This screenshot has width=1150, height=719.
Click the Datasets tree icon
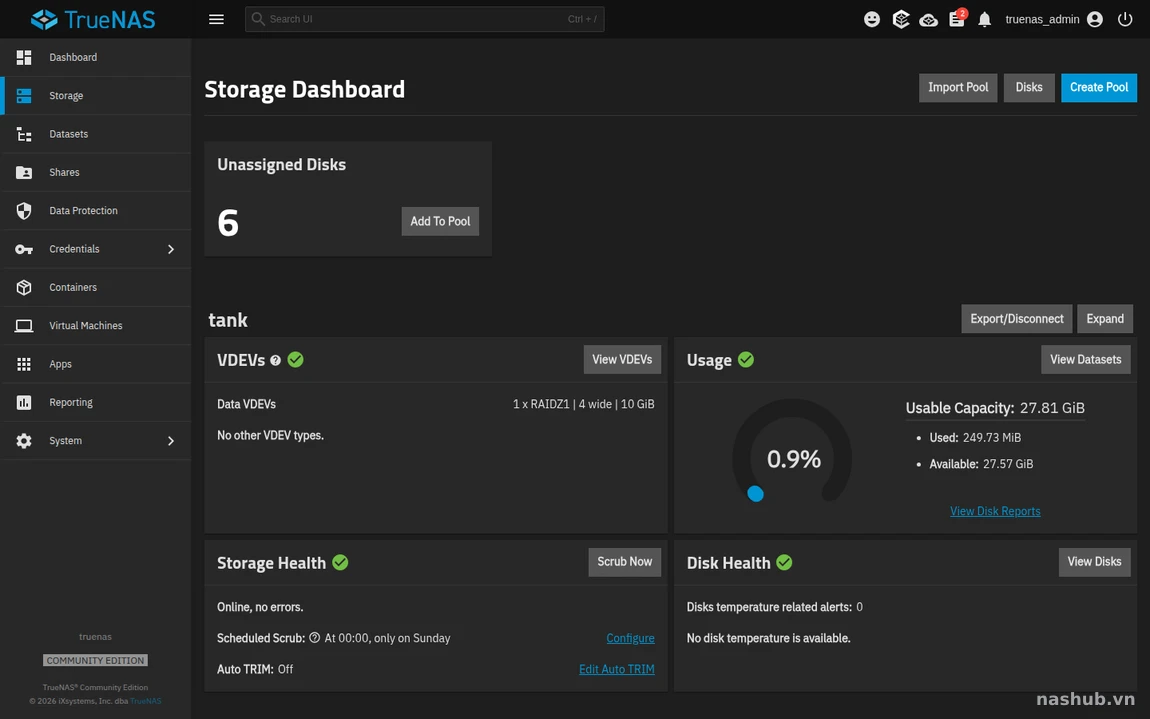24,134
